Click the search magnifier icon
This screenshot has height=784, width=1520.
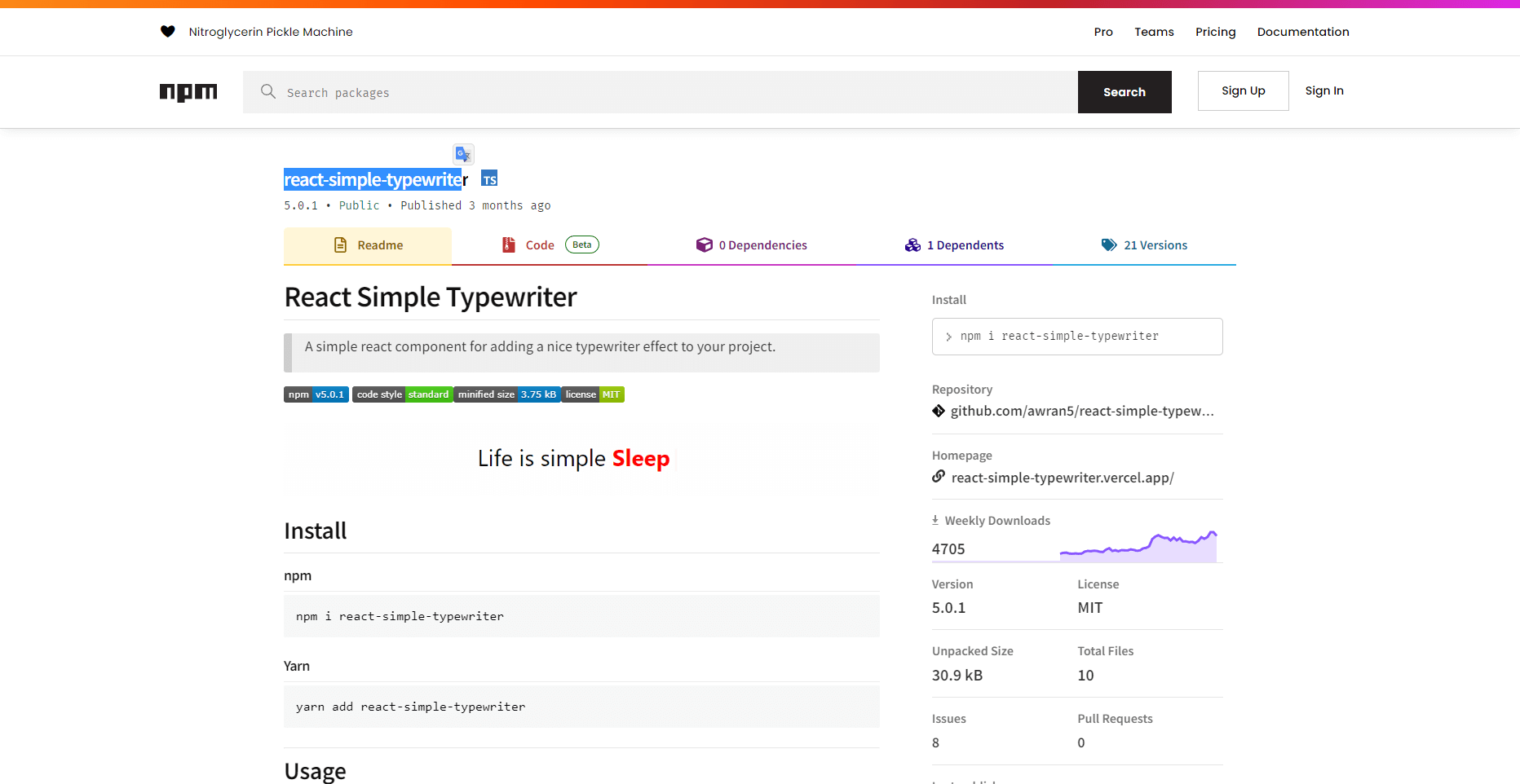[x=267, y=91]
